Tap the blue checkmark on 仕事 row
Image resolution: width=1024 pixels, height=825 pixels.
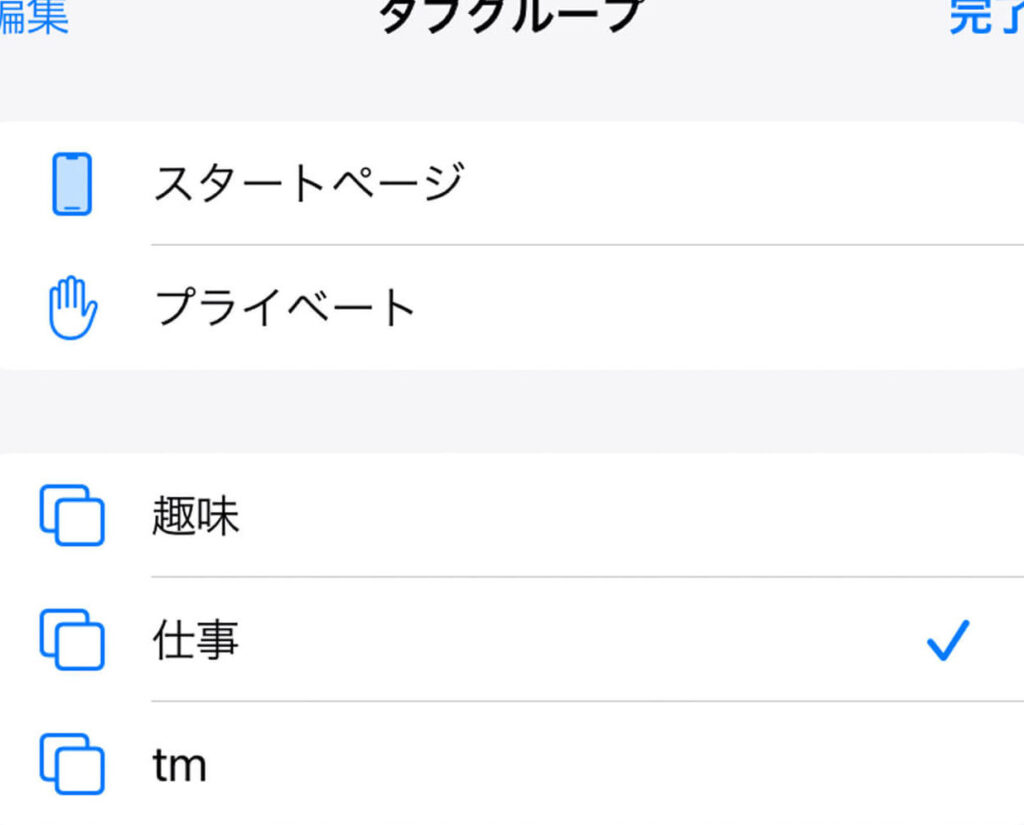[948, 641]
